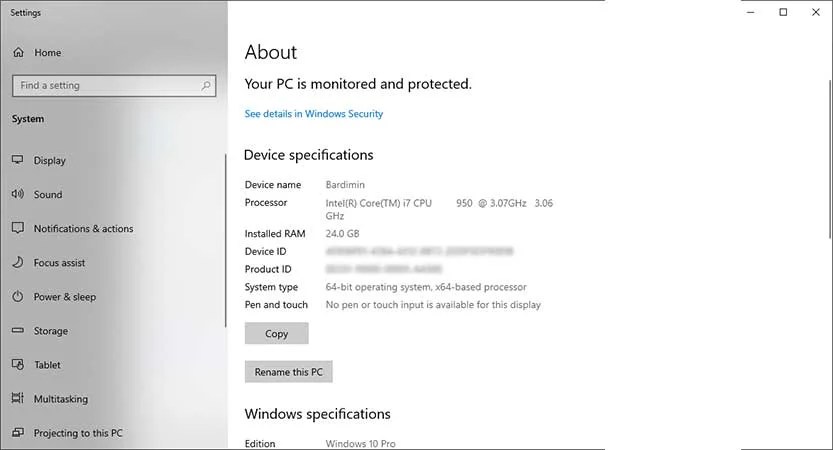Image resolution: width=833 pixels, height=450 pixels.
Task: Click the sidebar scrollbar
Action: click(226, 240)
